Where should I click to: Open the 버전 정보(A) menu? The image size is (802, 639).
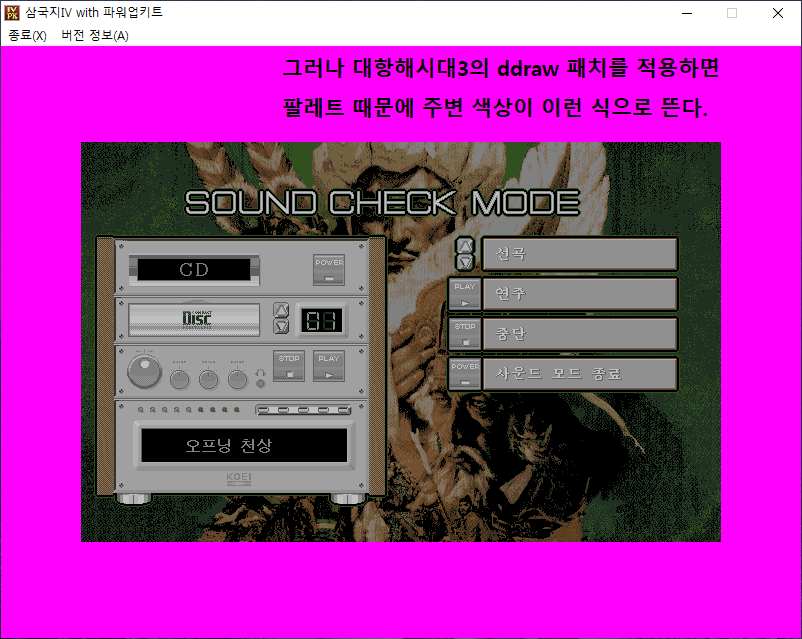point(95,35)
